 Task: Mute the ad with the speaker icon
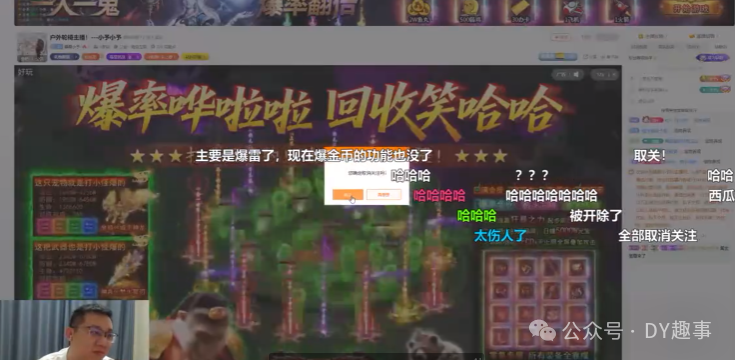[x=576, y=74]
